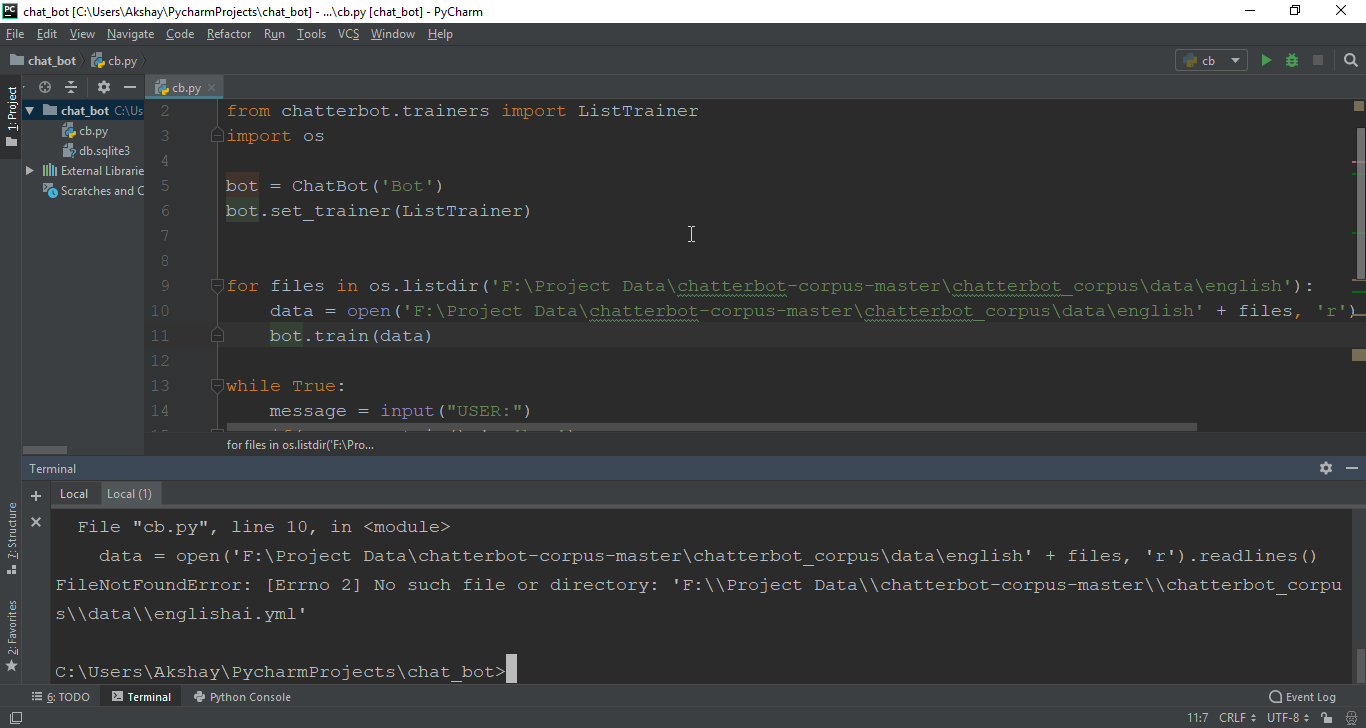Toggle the fold marker at line 9
The height and width of the screenshot is (728, 1366).
coord(217,285)
